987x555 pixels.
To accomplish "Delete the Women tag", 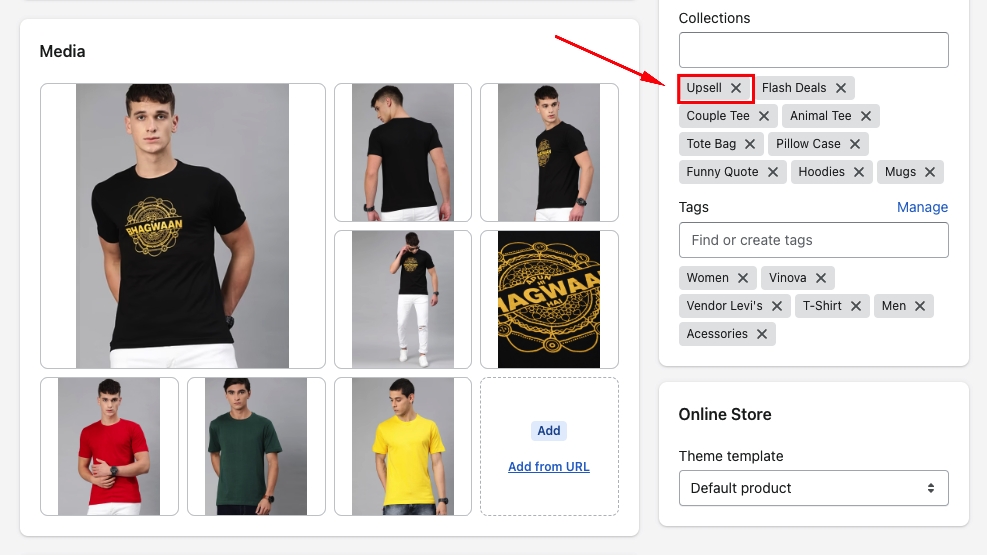I will [x=743, y=278].
